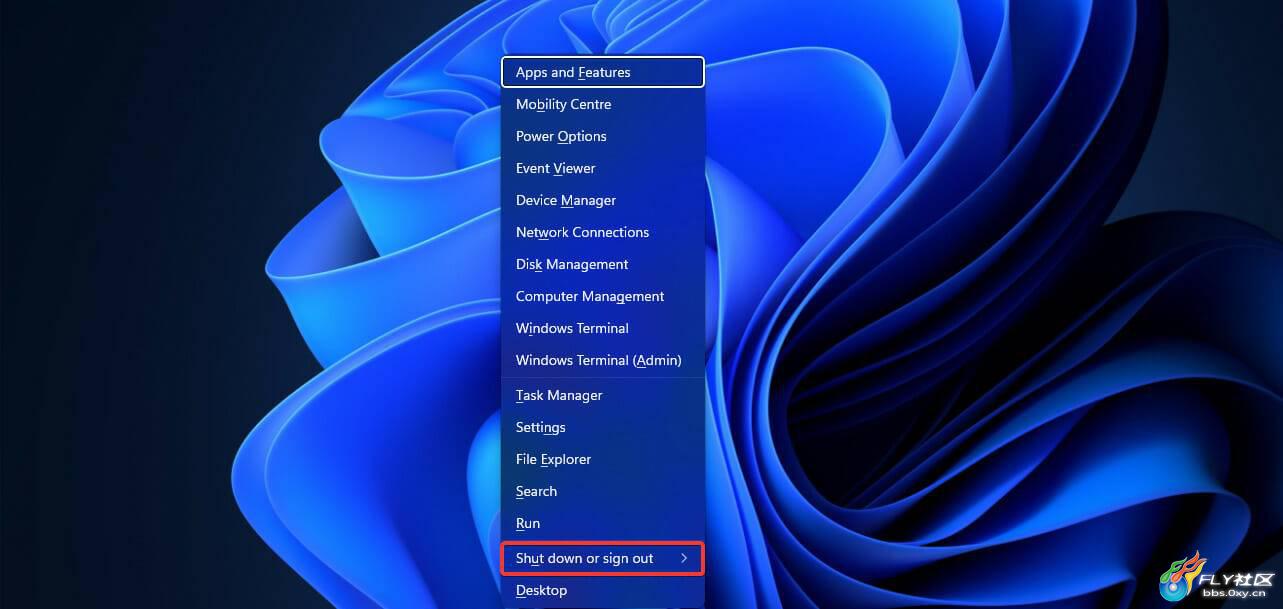Choose Network Connections
The image size is (1283, 609).
pos(603,232)
